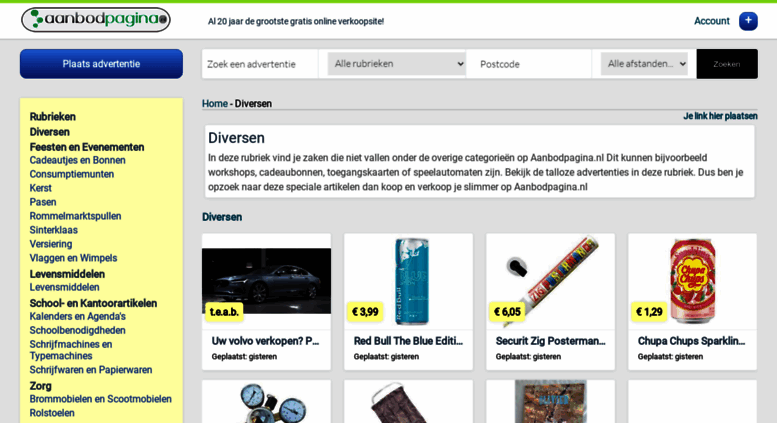Open the book cover thumbnail

click(x=551, y=402)
